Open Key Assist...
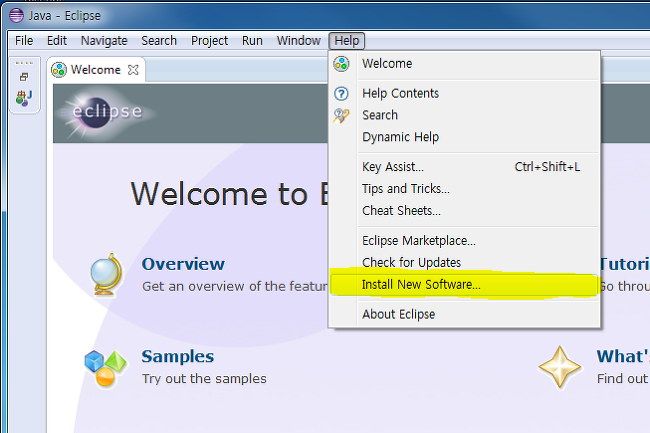Viewport: 650px width, 433px height. pyautogui.click(x=464, y=167)
